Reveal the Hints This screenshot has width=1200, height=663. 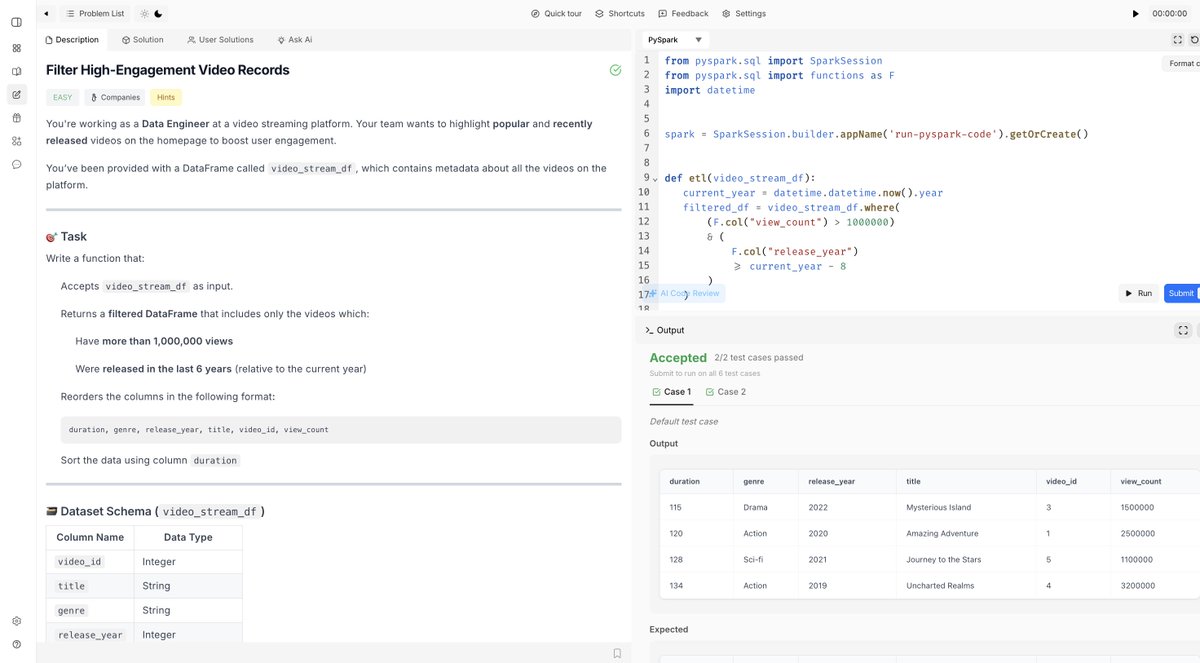coord(166,97)
